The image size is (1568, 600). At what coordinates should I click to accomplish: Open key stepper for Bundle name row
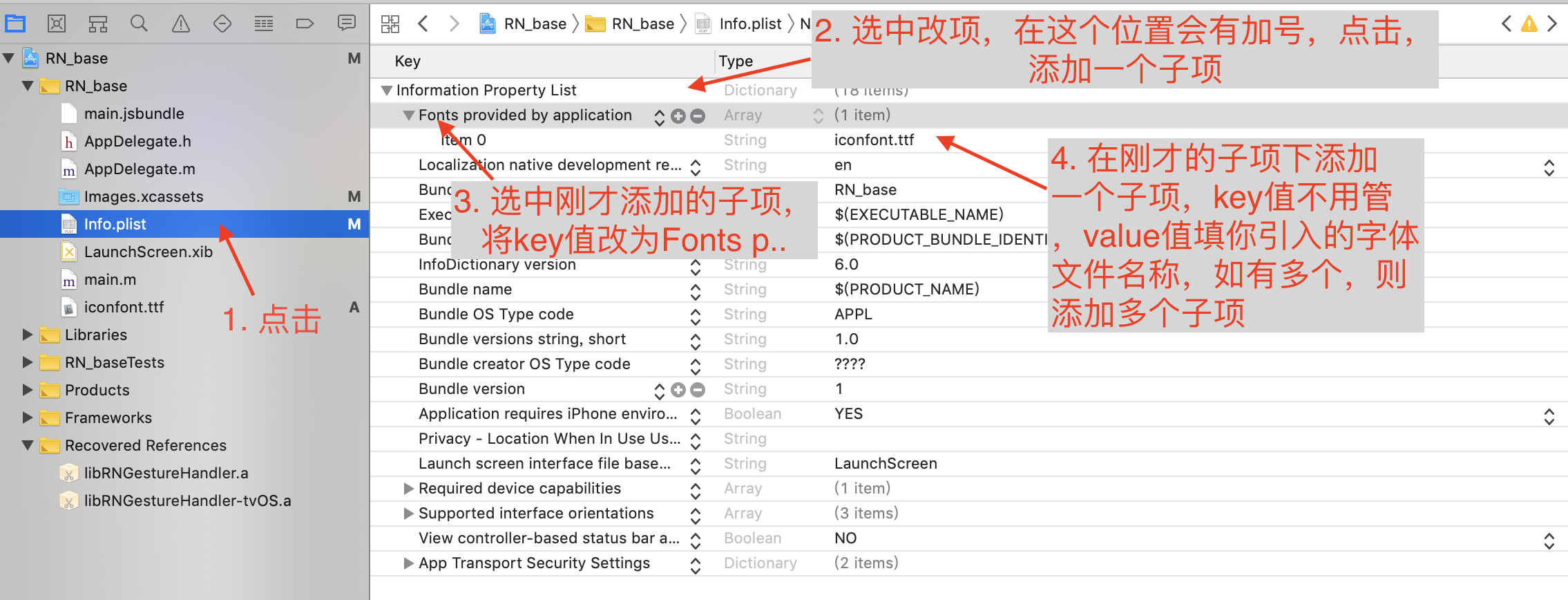[696, 292]
